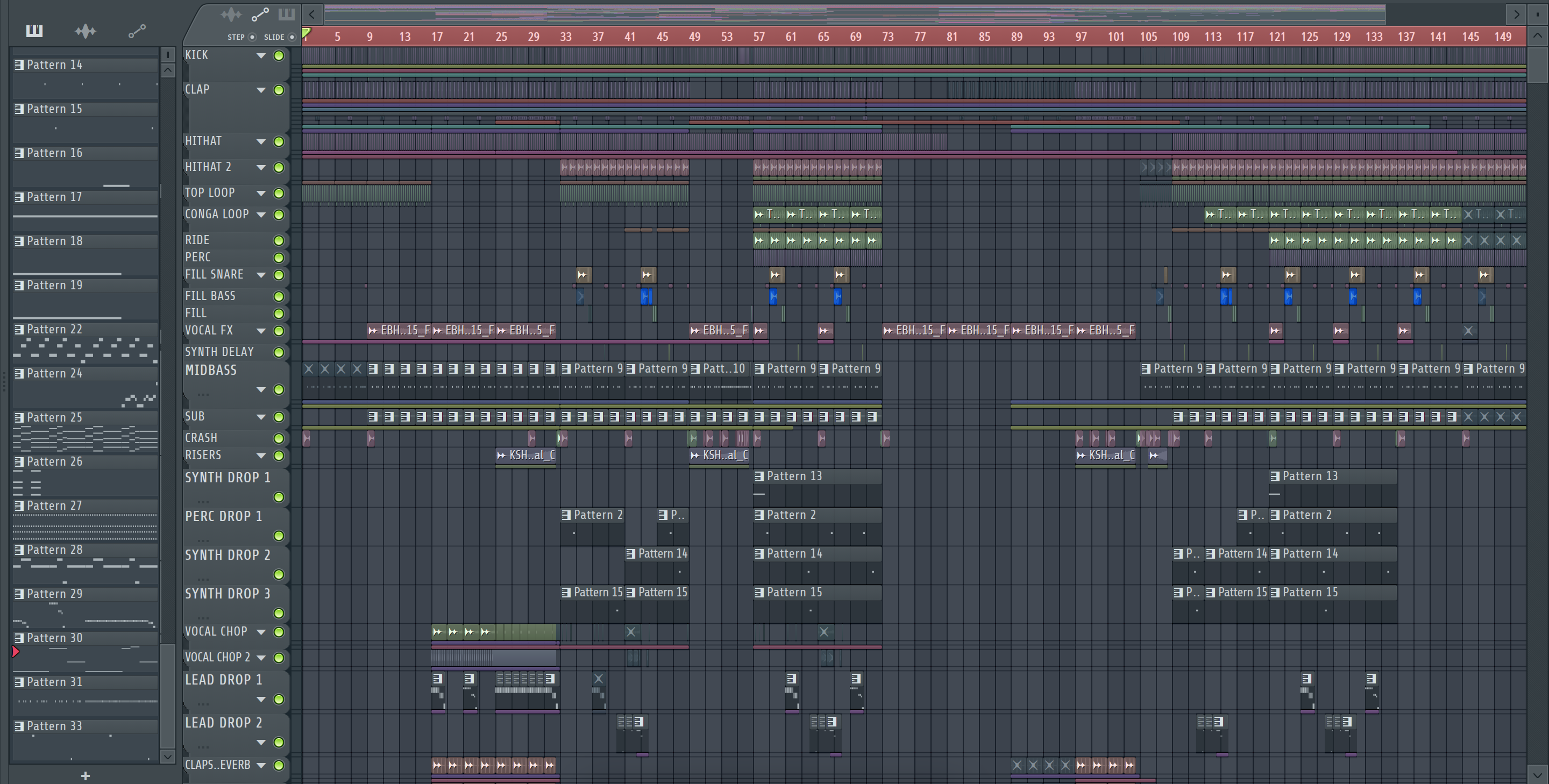The image size is (1549, 784).
Task: Toggle STEP edit mode radio
Action: click(x=252, y=37)
